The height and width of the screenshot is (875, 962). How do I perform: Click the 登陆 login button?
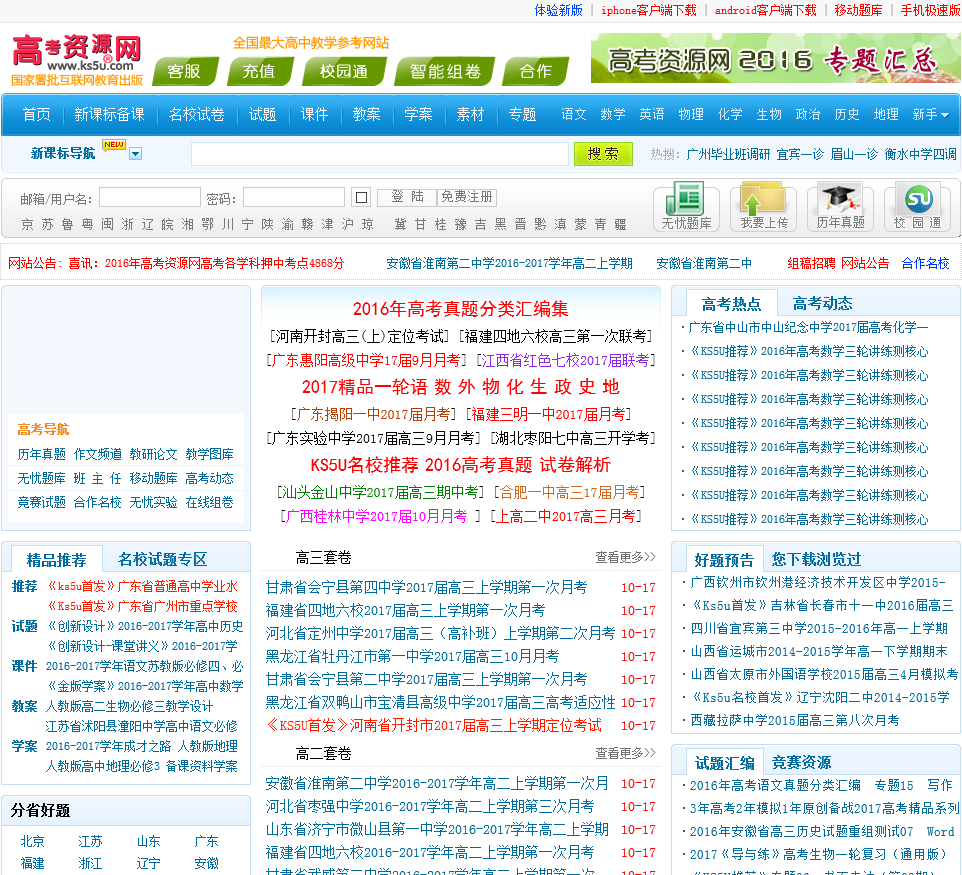point(407,197)
